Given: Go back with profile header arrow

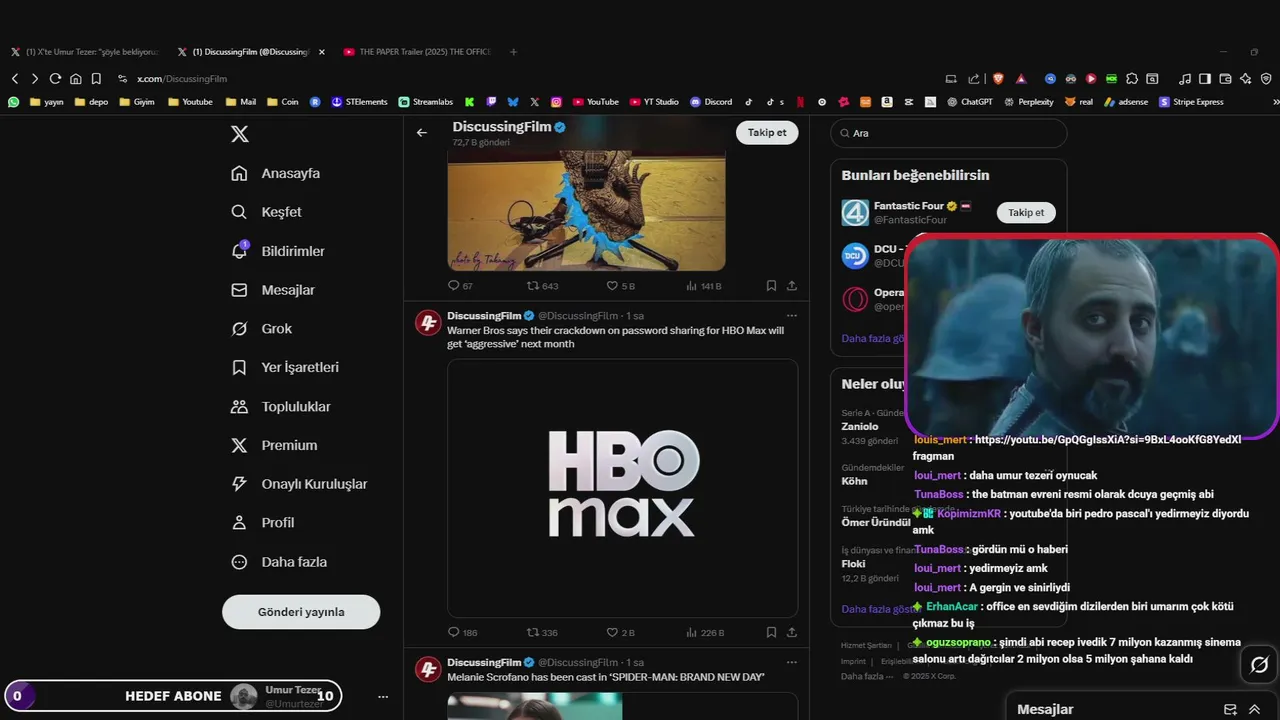Looking at the screenshot, I should click(422, 132).
